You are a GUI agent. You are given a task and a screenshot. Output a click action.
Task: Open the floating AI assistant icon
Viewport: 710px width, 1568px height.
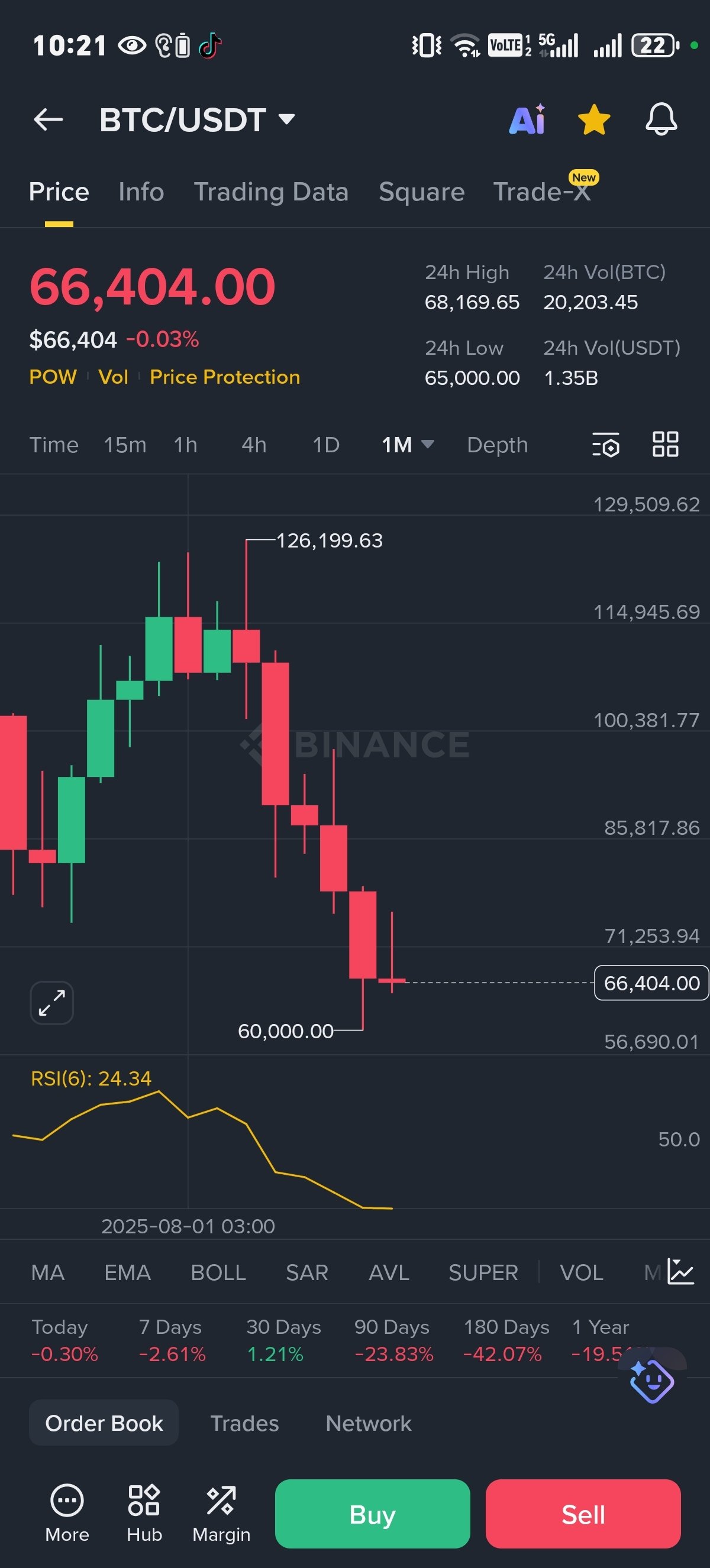(651, 1381)
